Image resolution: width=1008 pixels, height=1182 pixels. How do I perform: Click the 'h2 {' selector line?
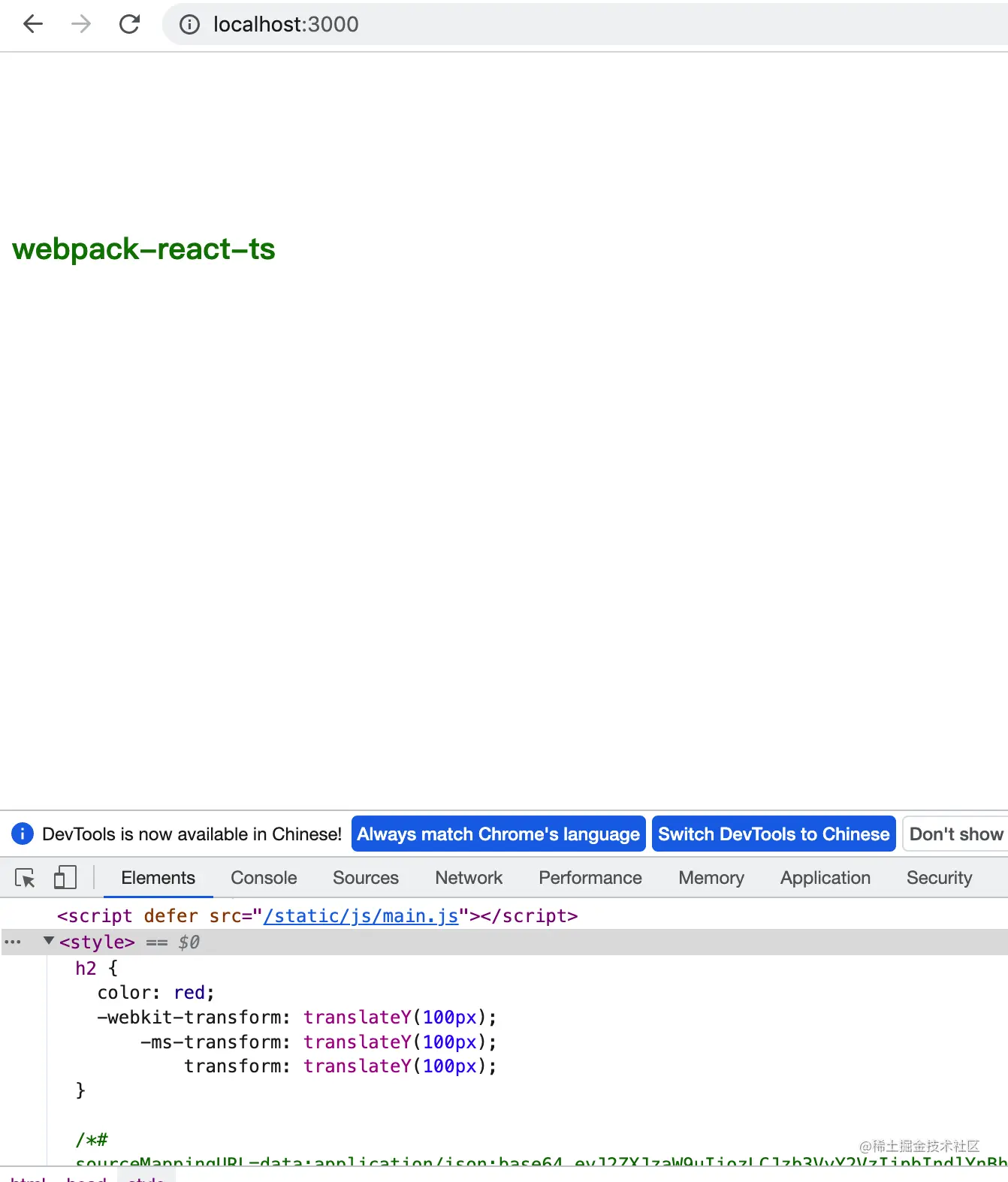[96, 968]
